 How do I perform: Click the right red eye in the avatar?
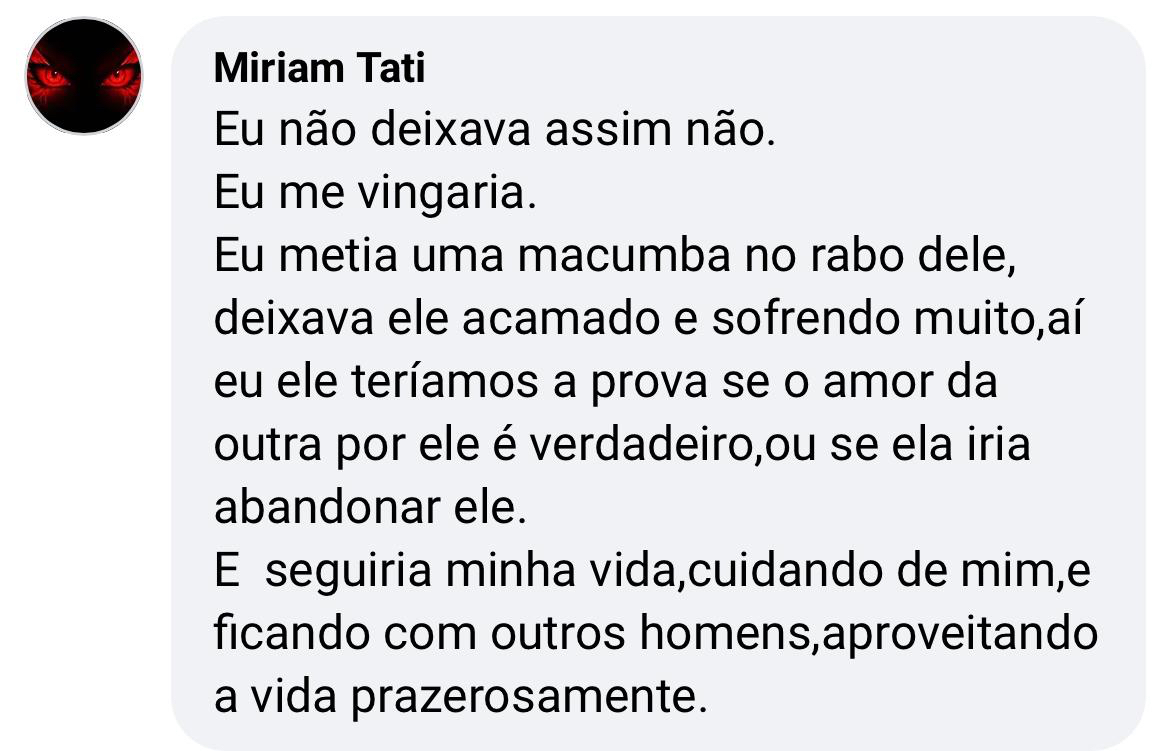pos(118,76)
